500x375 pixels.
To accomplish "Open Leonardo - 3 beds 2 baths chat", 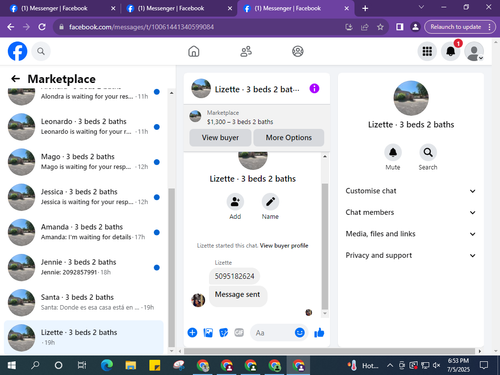I will (x=83, y=127).
